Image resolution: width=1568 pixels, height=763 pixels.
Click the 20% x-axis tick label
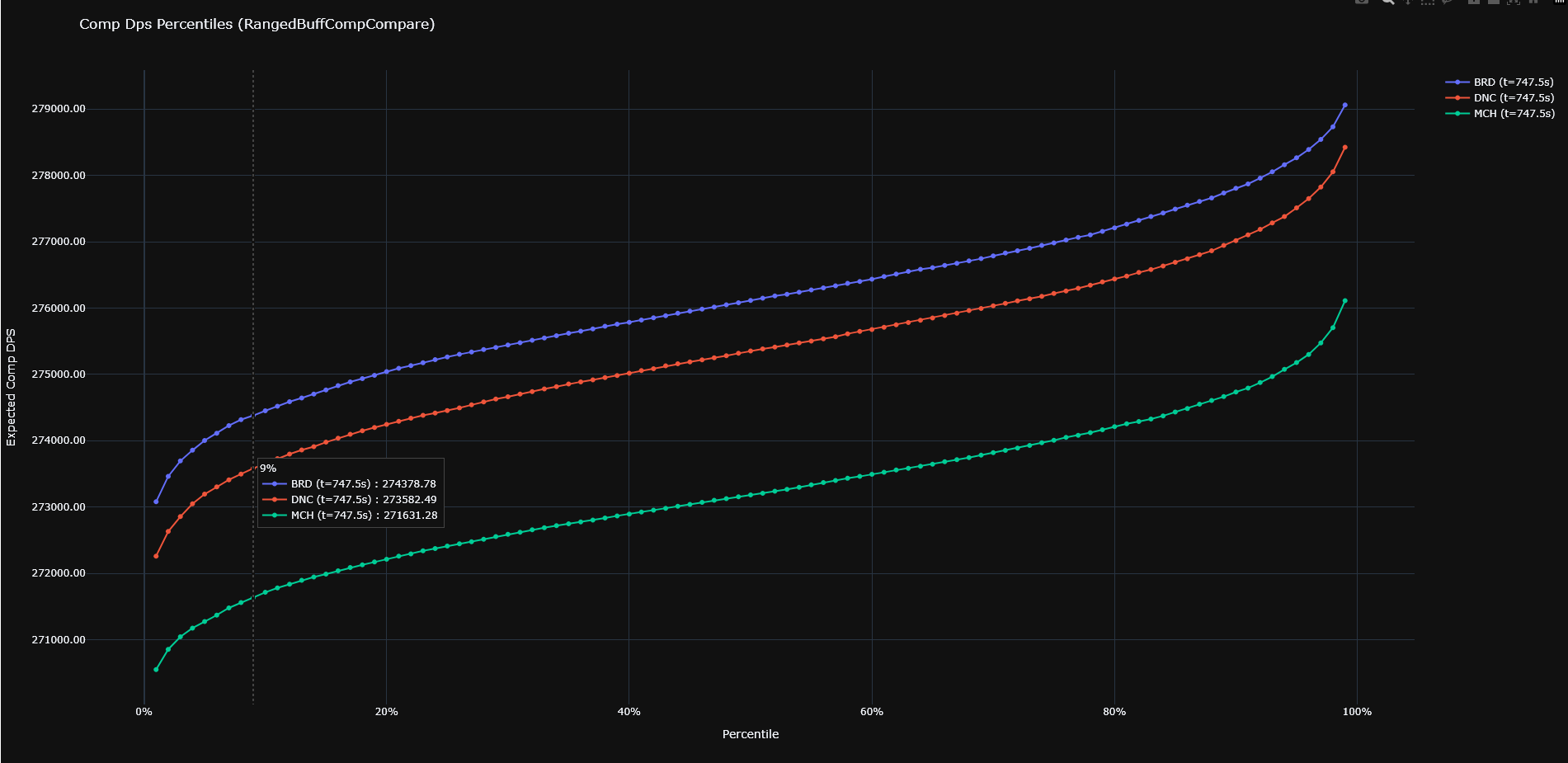click(386, 712)
